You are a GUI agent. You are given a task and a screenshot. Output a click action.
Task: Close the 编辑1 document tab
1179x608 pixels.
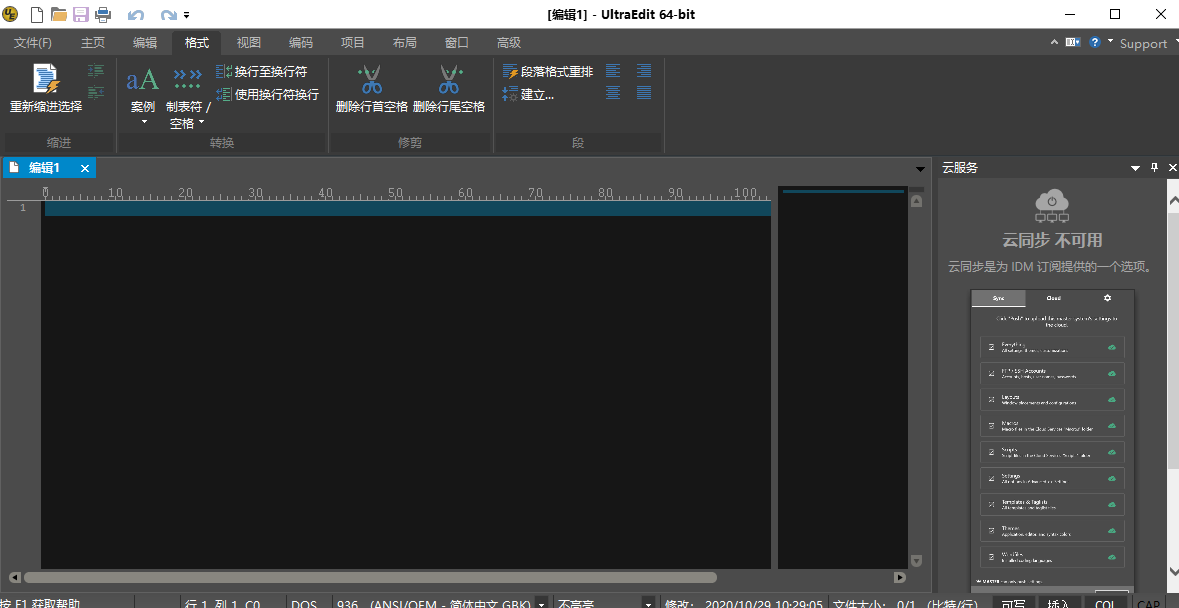pyautogui.click(x=85, y=168)
